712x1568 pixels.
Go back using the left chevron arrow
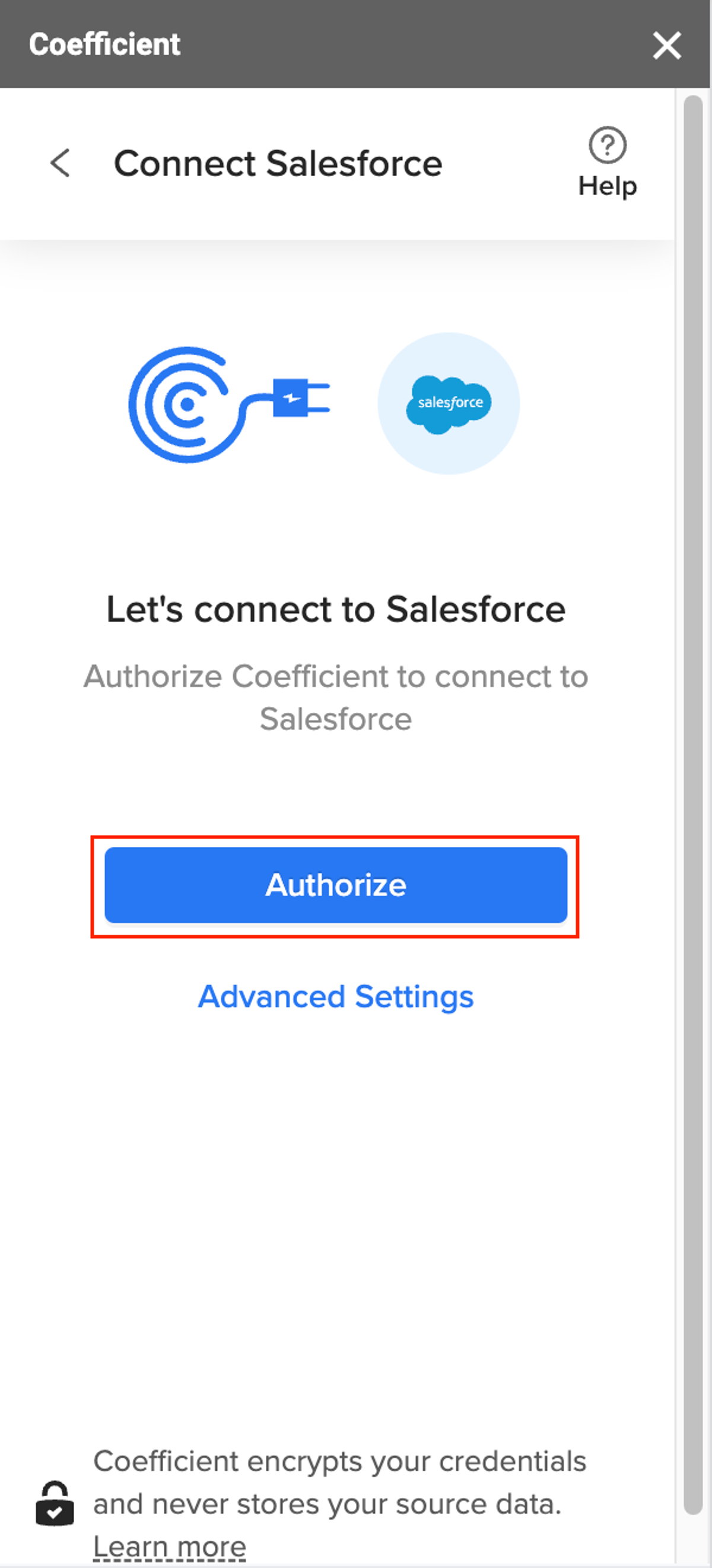tap(61, 163)
